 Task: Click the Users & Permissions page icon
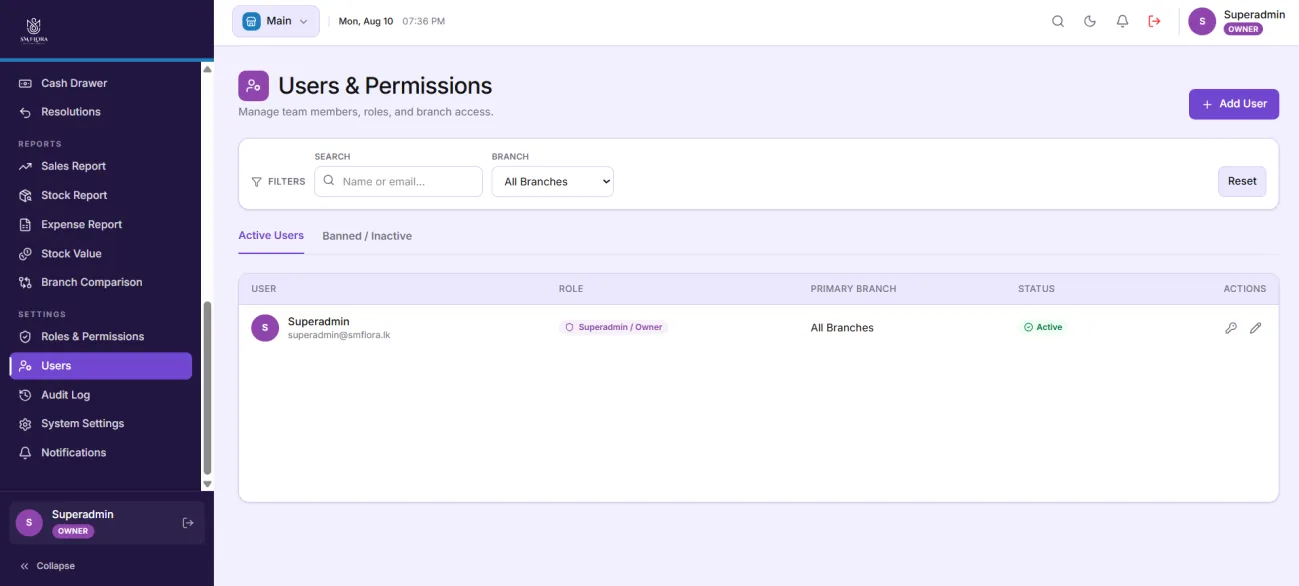point(254,86)
